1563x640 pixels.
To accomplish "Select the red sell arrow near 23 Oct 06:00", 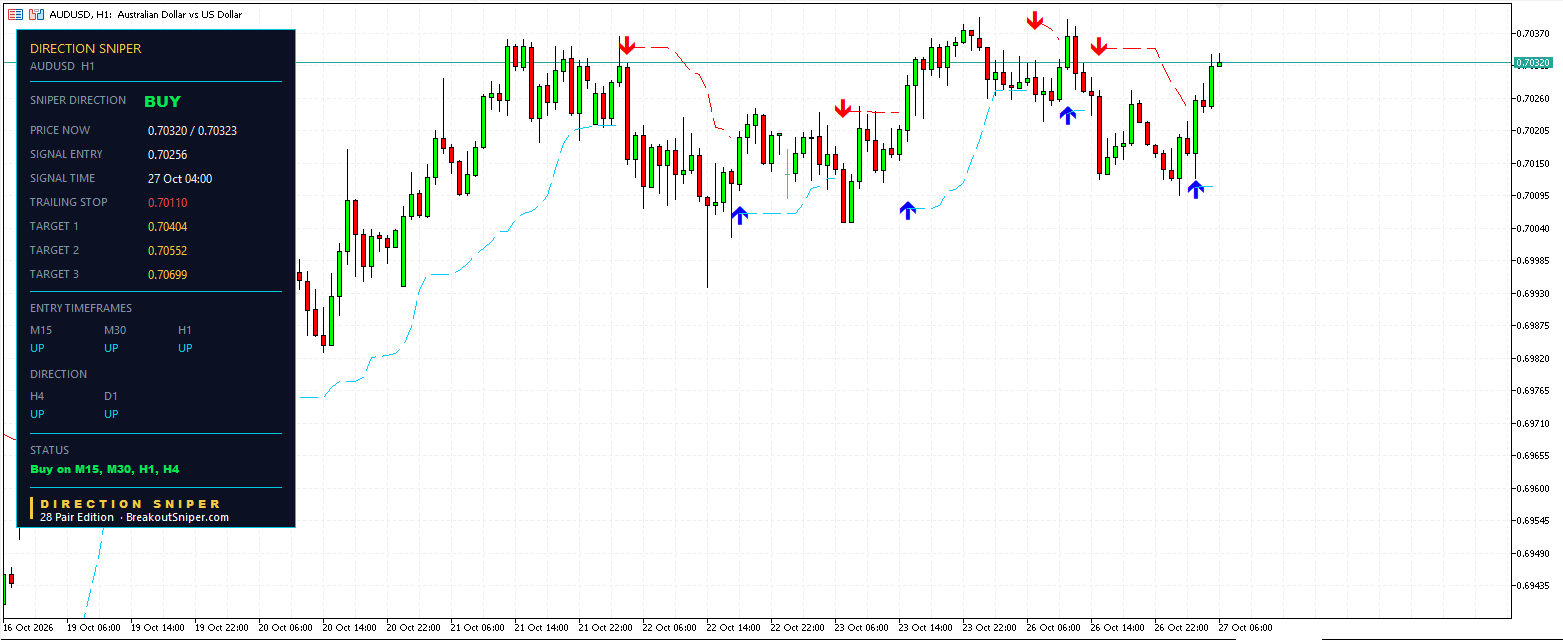I will tap(844, 108).
